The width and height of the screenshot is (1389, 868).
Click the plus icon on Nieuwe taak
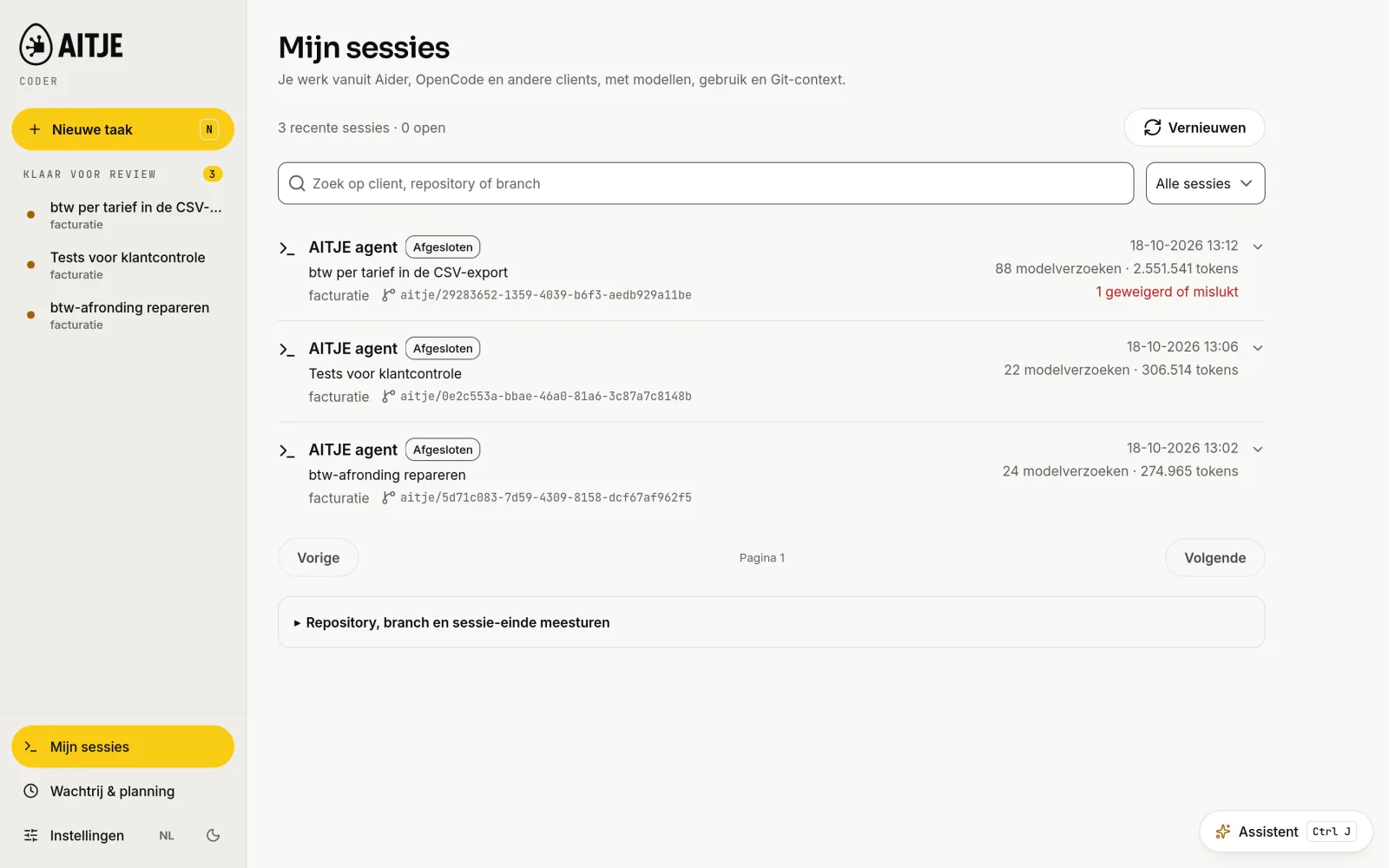click(x=35, y=129)
